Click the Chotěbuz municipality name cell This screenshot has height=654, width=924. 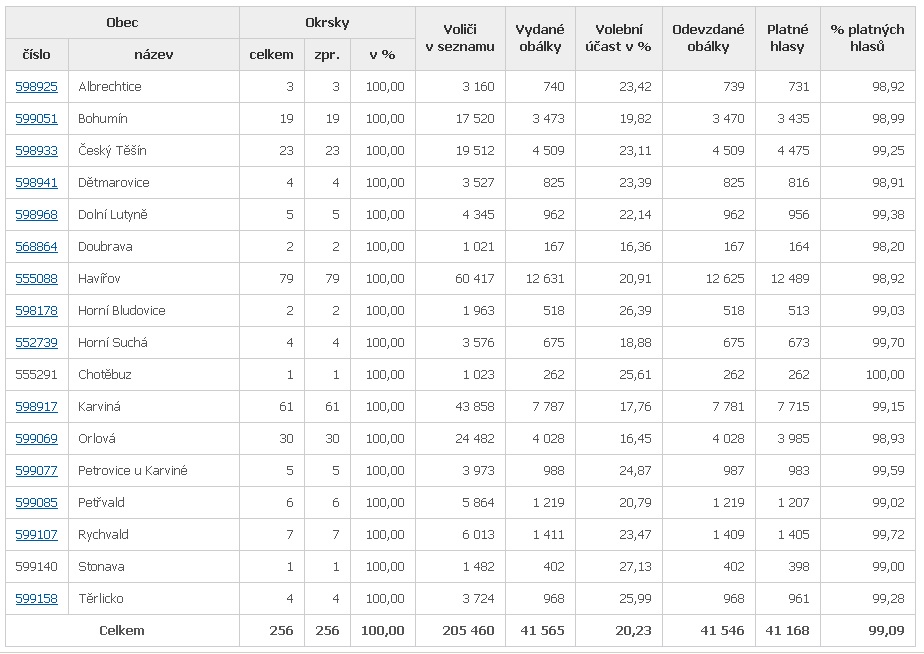tap(154, 375)
